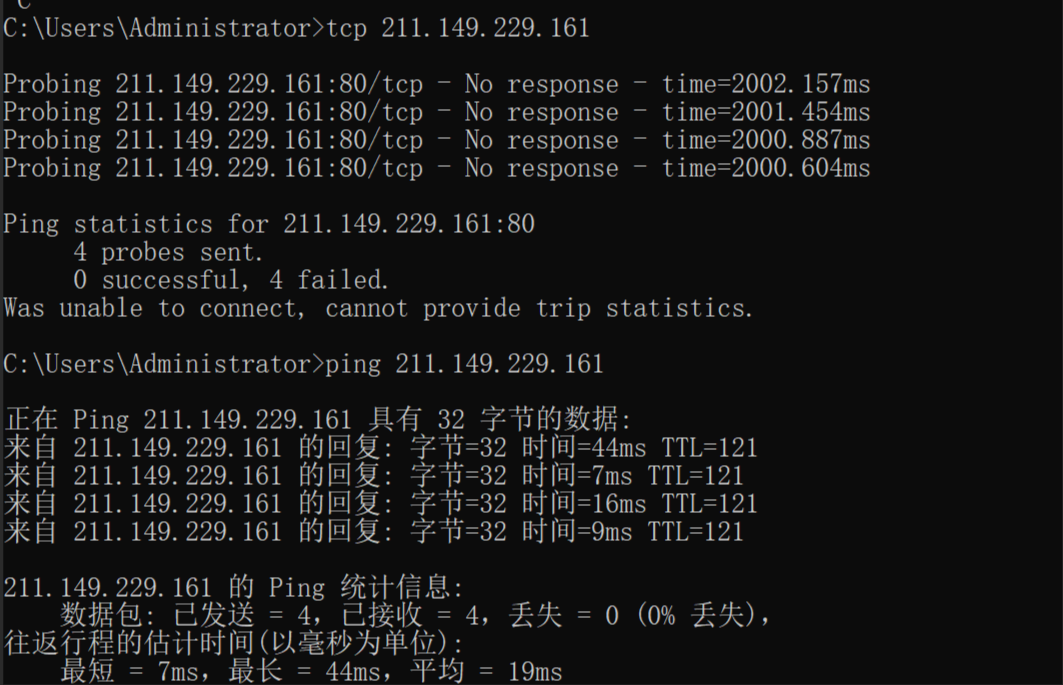This screenshot has height=685, width=1063.
Task: Click the reply line with 时间=16ms
Action: click(381, 504)
